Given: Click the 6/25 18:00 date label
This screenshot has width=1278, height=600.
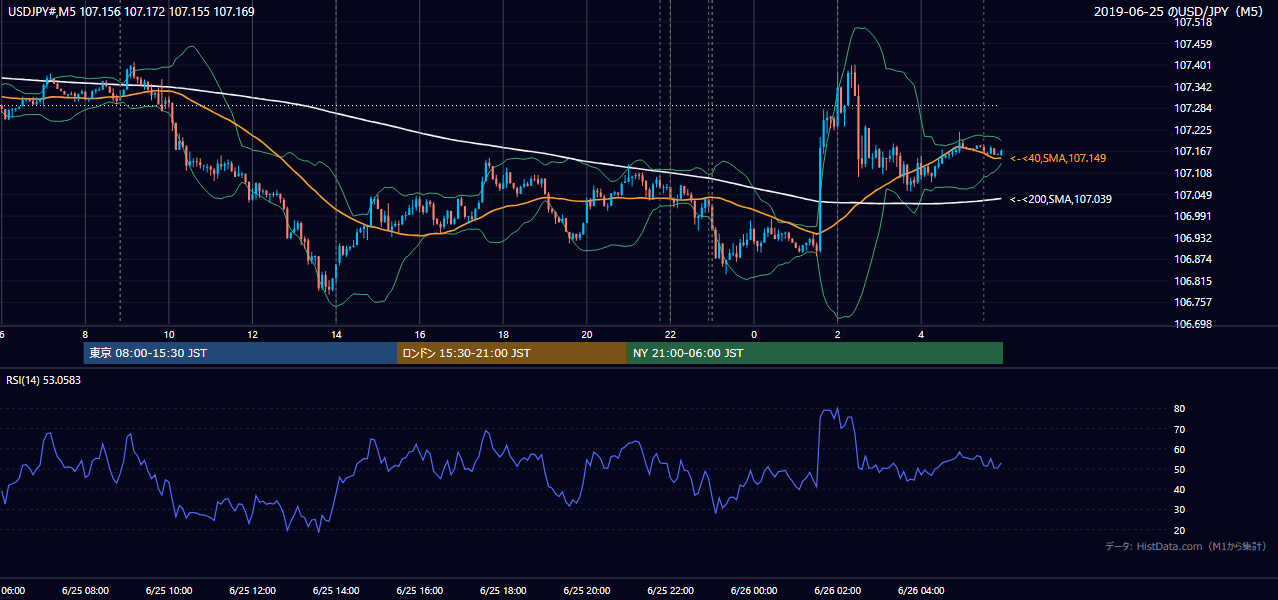Looking at the screenshot, I should pyautogui.click(x=503, y=590).
